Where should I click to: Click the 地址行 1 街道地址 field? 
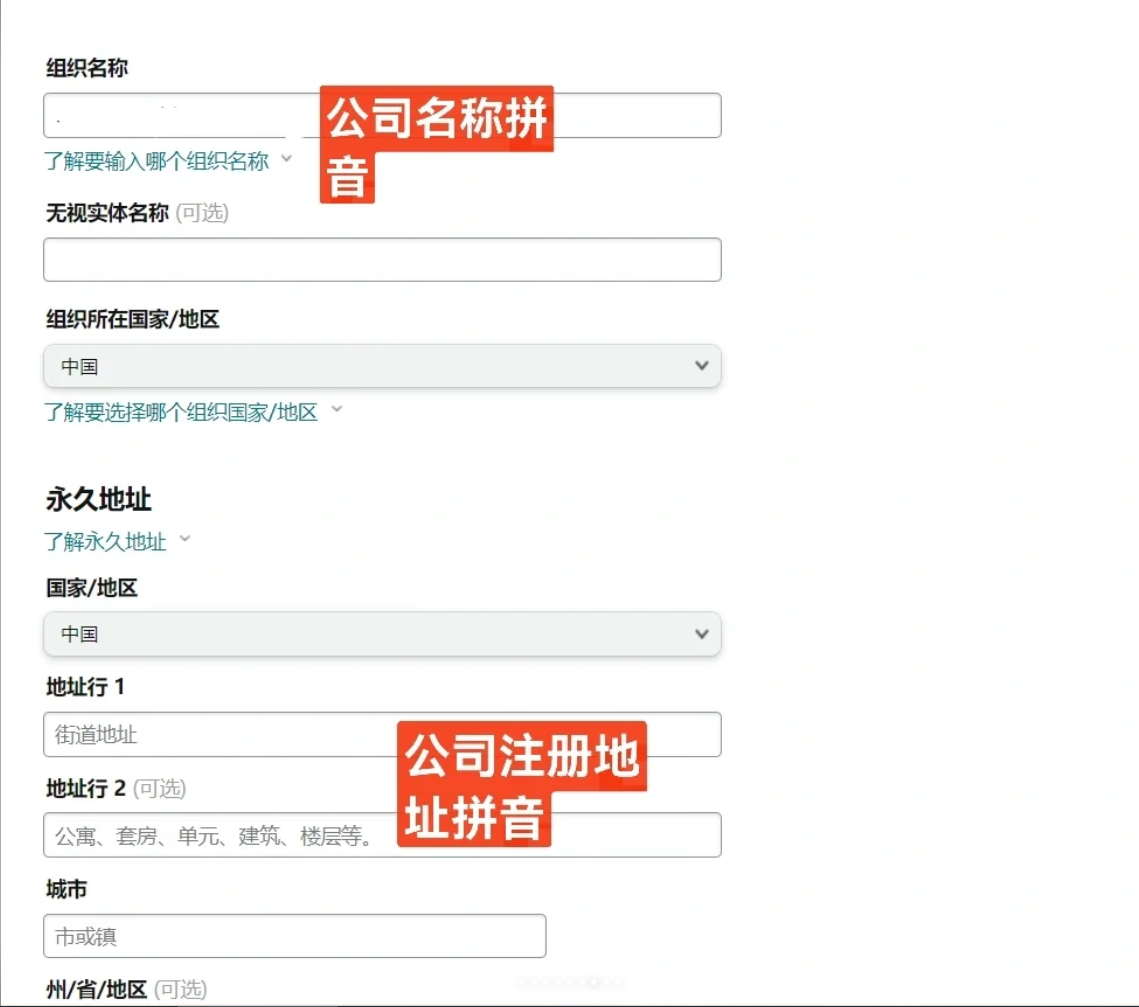tap(220, 735)
